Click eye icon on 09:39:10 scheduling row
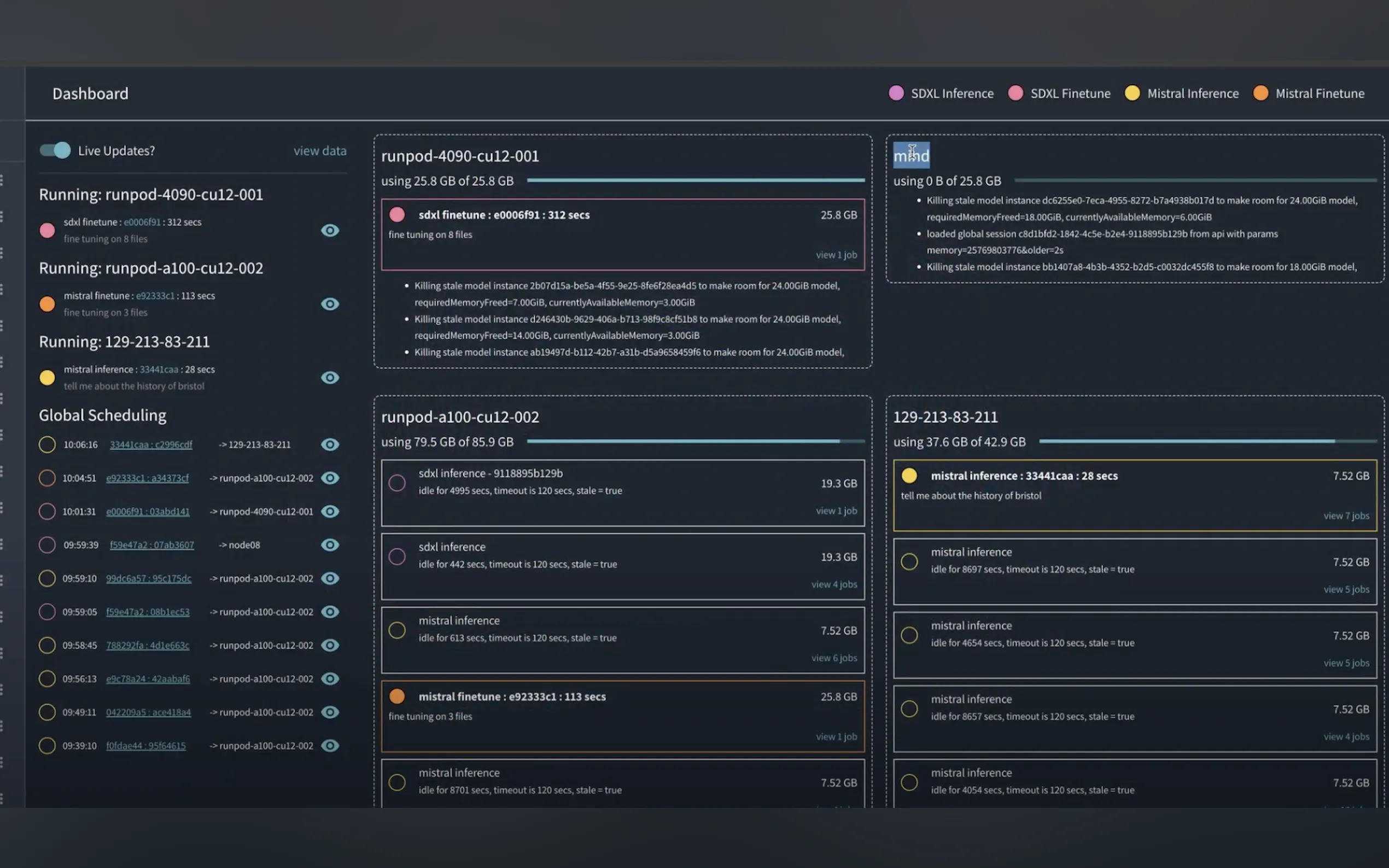Viewport: 1389px width, 868px height. pyautogui.click(x=330, y=746)
